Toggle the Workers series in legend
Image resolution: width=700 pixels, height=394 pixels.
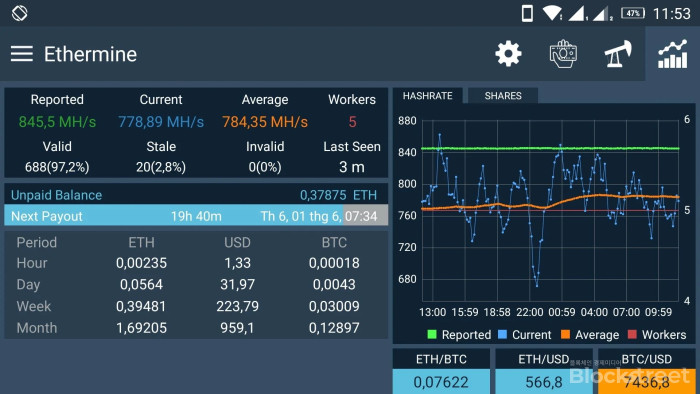(657, 335)
